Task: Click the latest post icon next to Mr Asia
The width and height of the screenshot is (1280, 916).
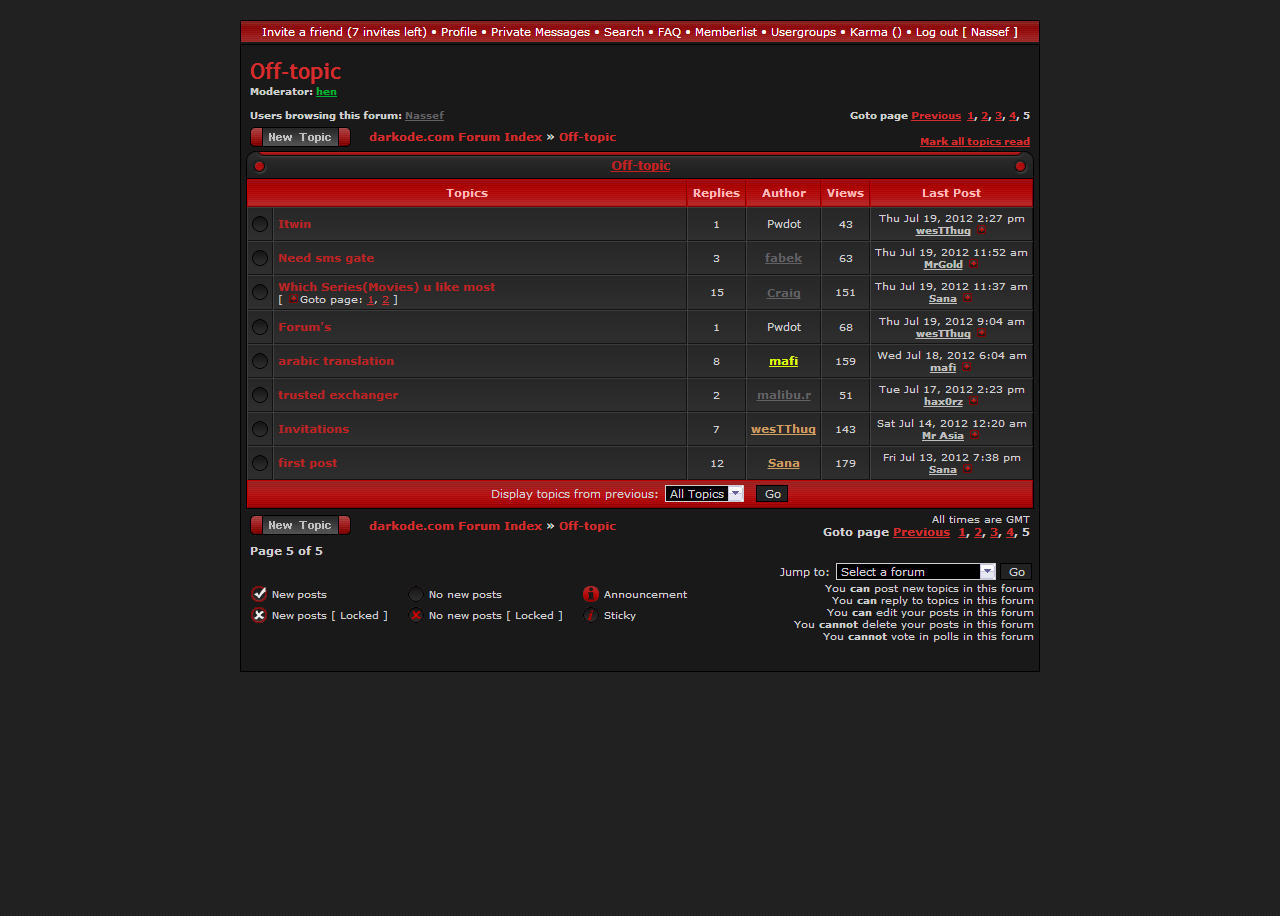Action: click(974, 436)
